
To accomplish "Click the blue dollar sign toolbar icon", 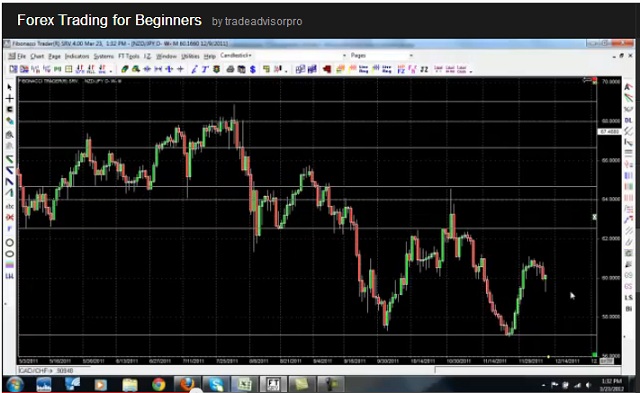I will (x=253, y=69).
